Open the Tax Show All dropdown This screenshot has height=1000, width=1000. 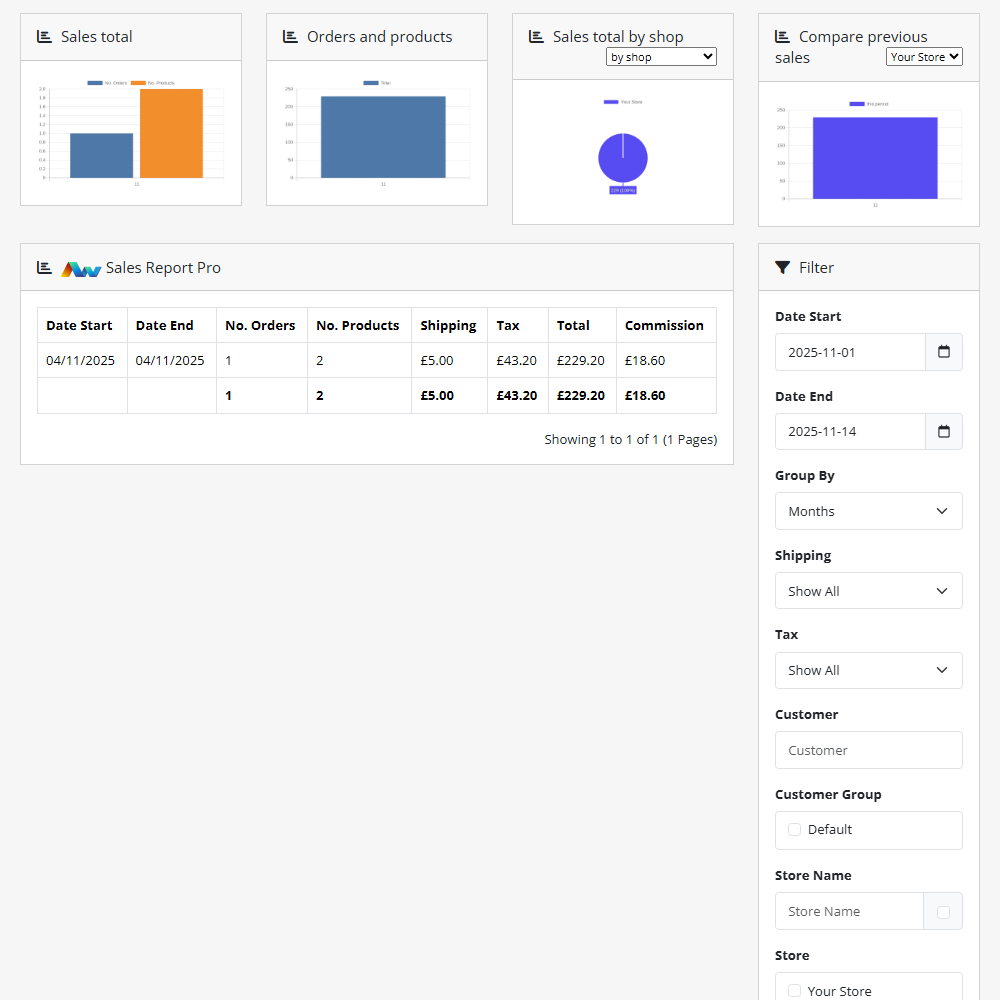coord(868,670)
